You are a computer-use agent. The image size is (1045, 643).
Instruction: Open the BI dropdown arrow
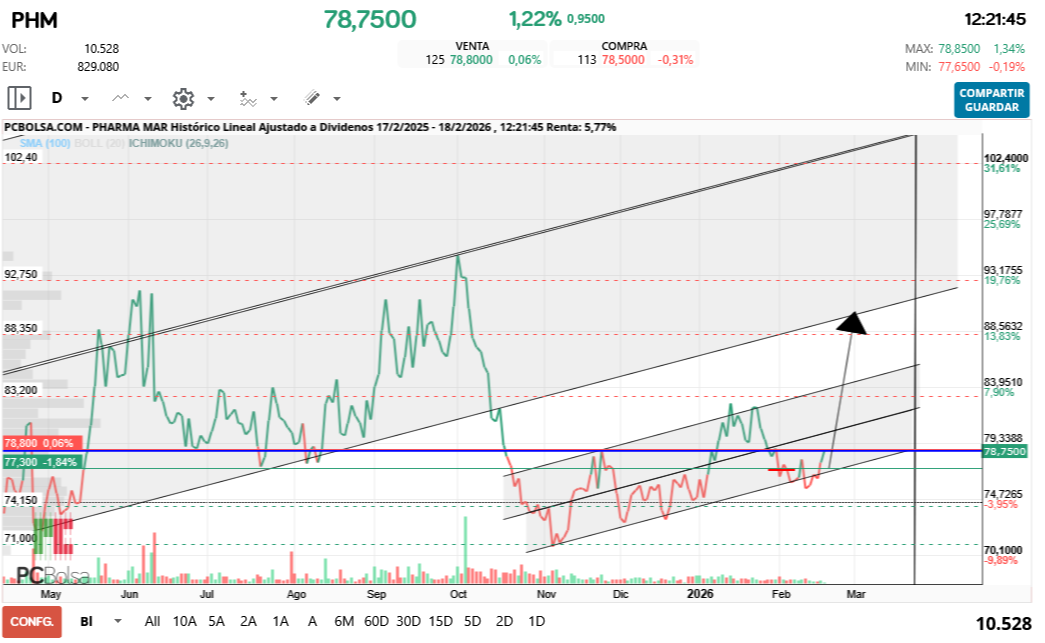click(x=118, y=621)
